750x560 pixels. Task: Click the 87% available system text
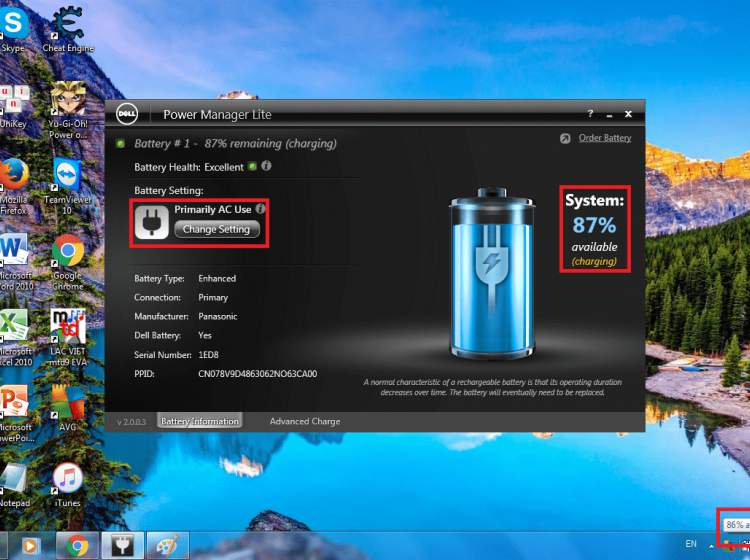[x=595, y=235]
